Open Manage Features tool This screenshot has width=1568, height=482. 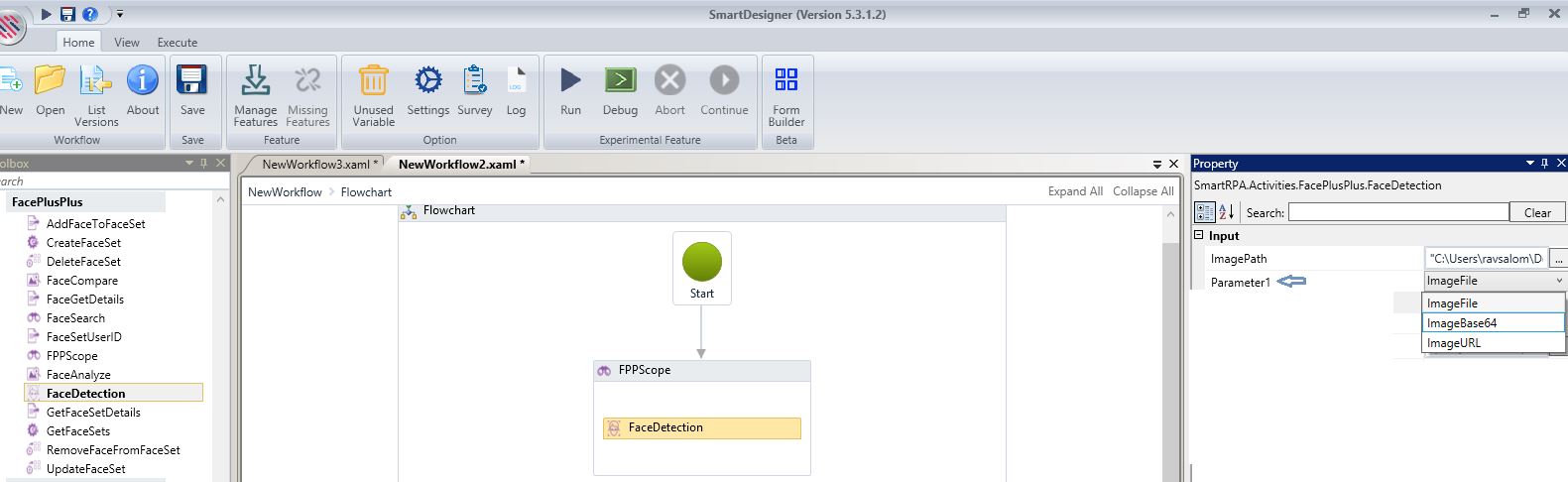255,80
